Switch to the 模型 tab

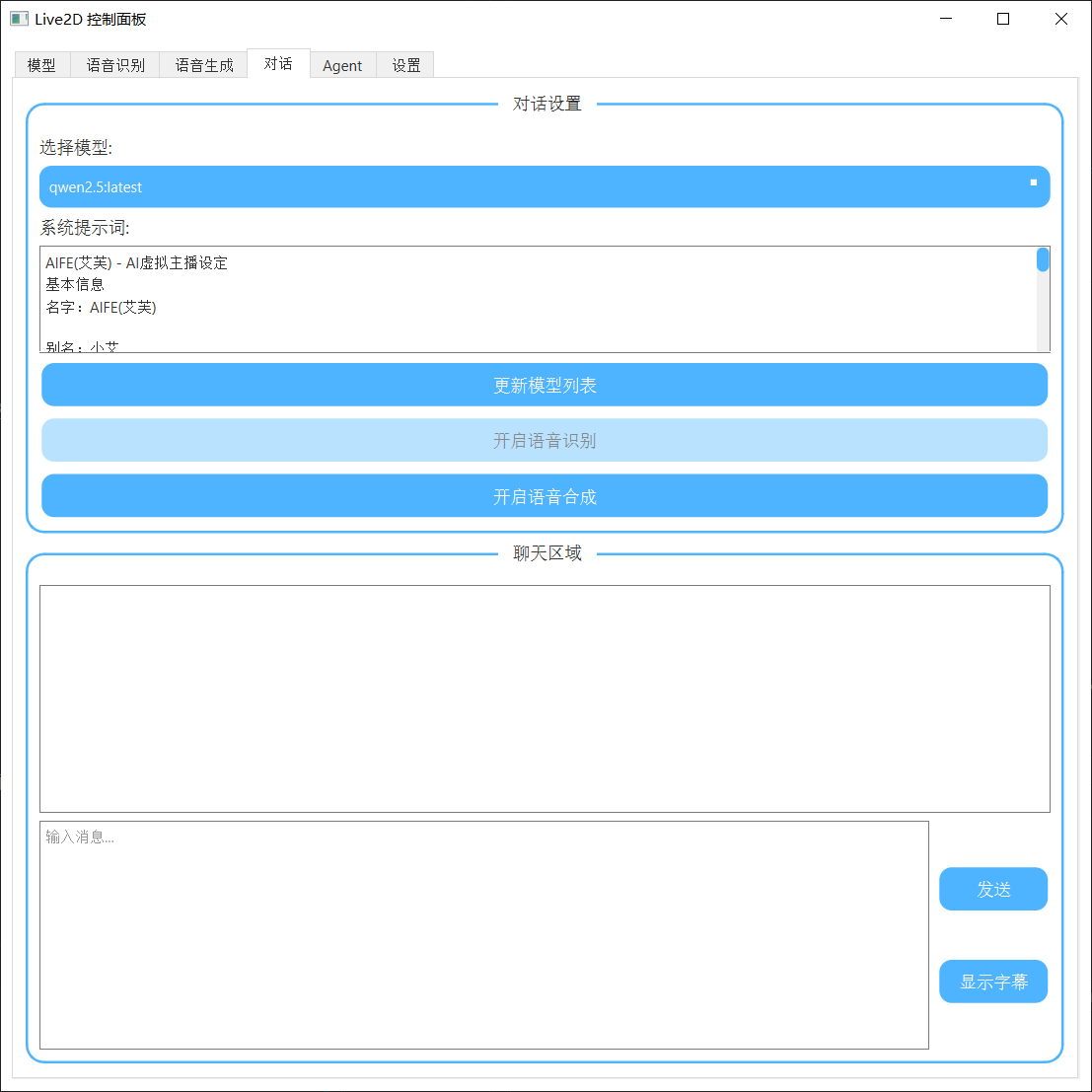tap(41, 64)
